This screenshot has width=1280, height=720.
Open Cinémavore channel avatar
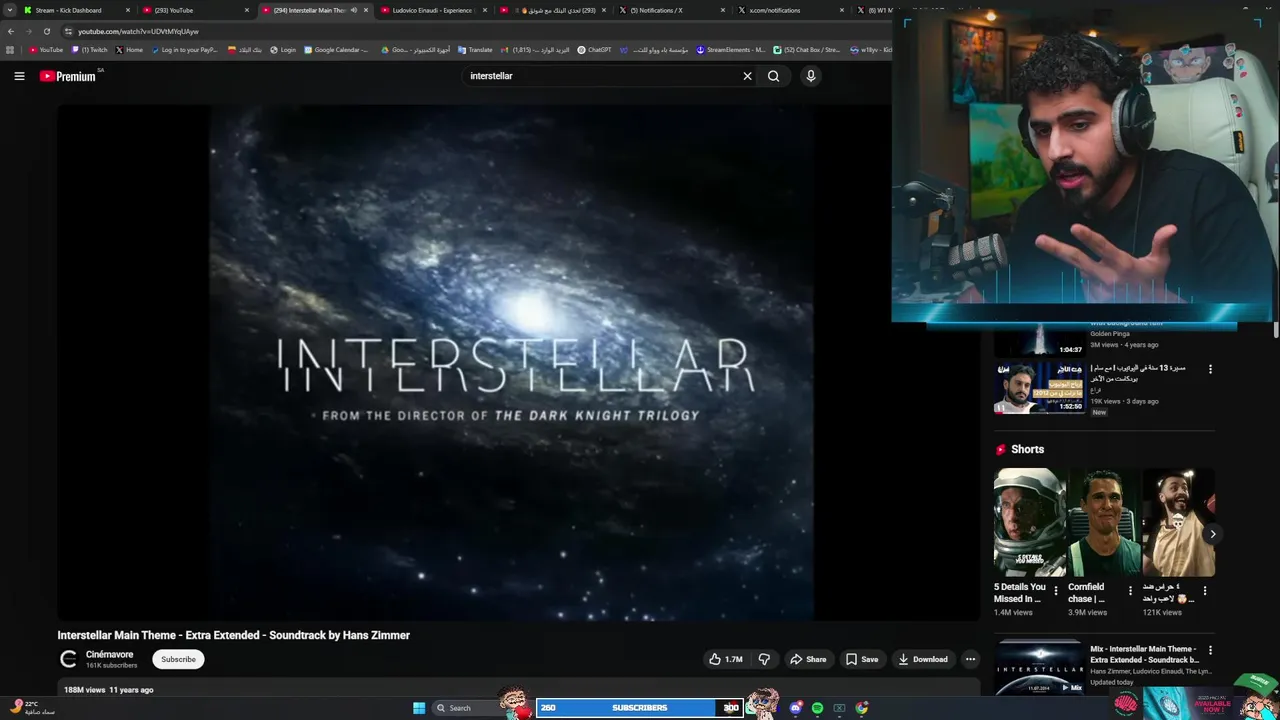point(68,659)
